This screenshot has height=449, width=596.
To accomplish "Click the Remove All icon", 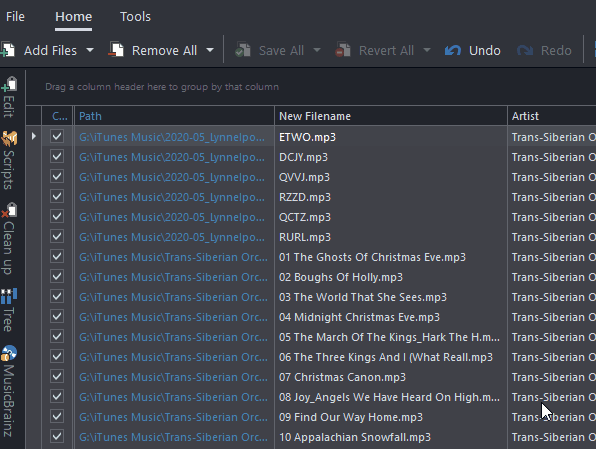I will click(x=116, y=50).
